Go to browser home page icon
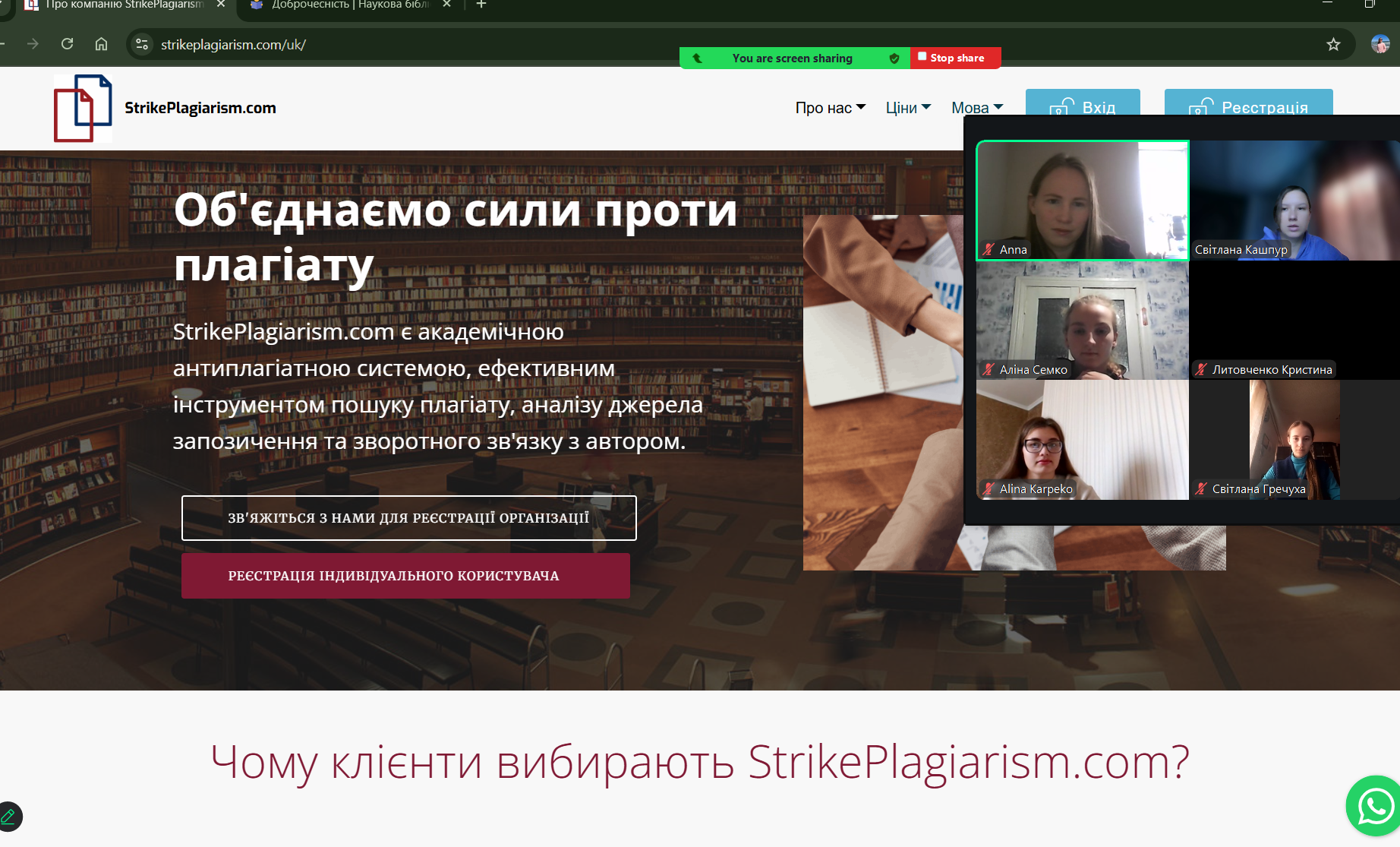This screenshot has height=847, width=1400. coord(101,44)
